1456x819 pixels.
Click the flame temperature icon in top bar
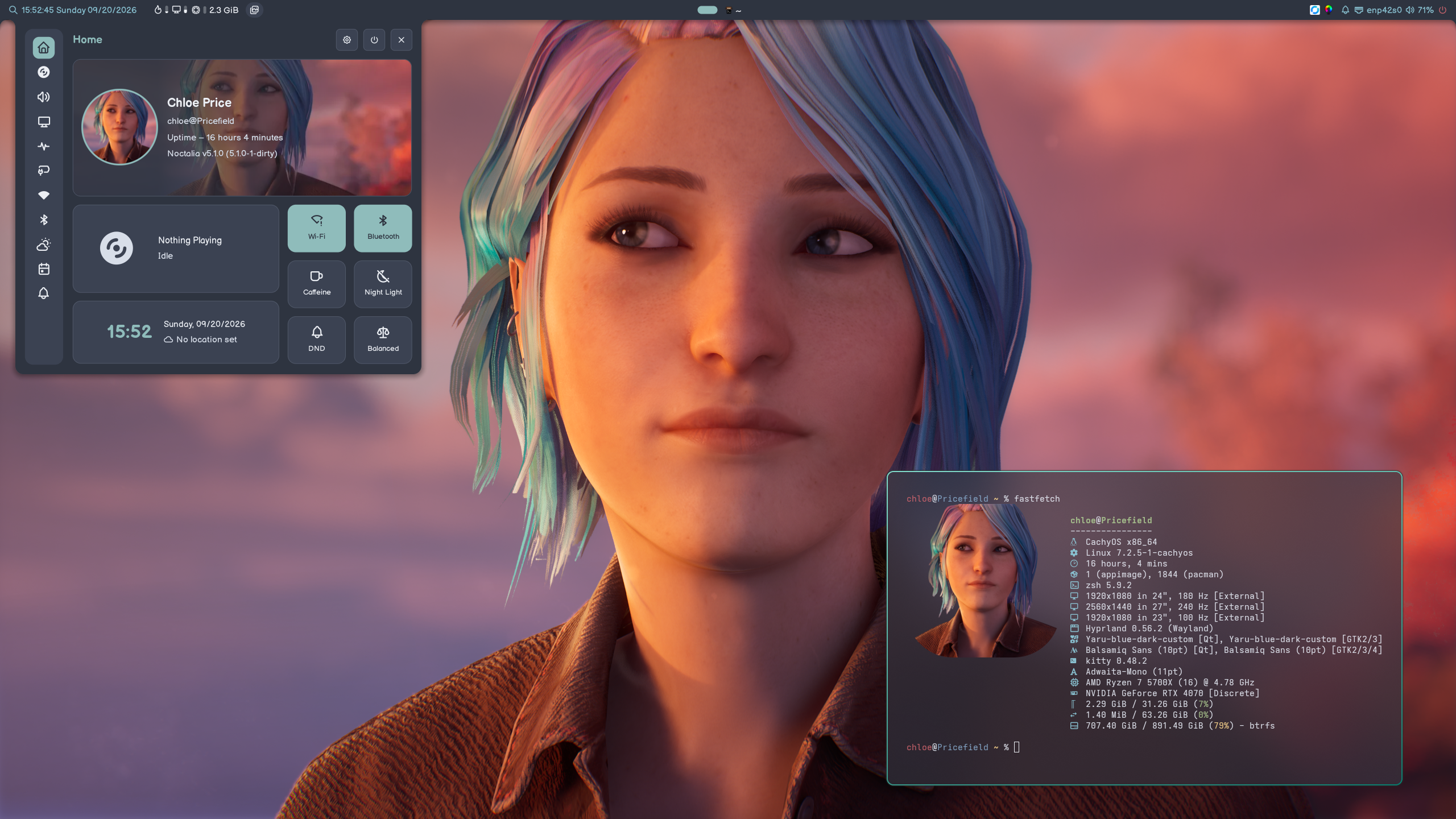158,10
